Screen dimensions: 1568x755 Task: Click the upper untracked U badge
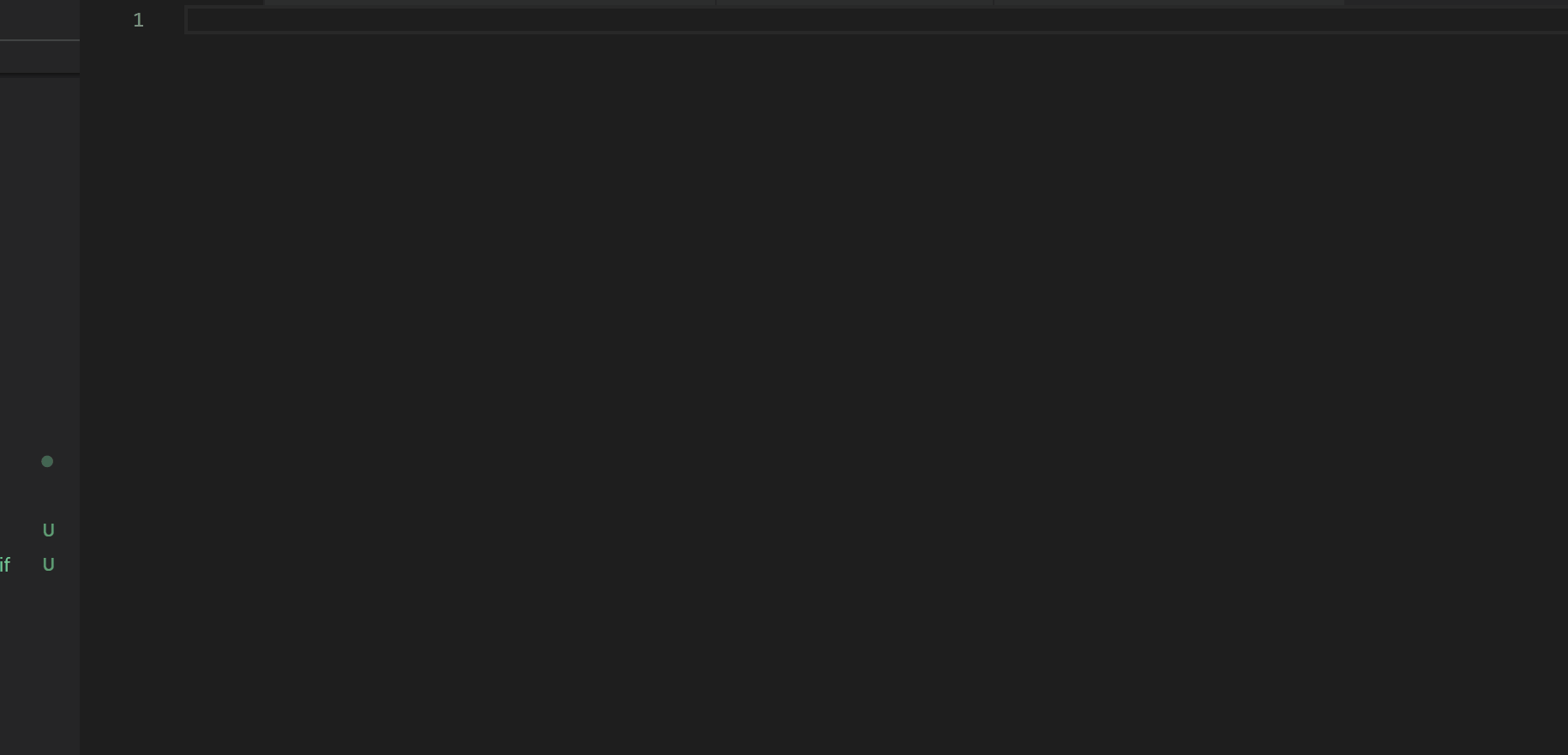(x=48, y=530)
